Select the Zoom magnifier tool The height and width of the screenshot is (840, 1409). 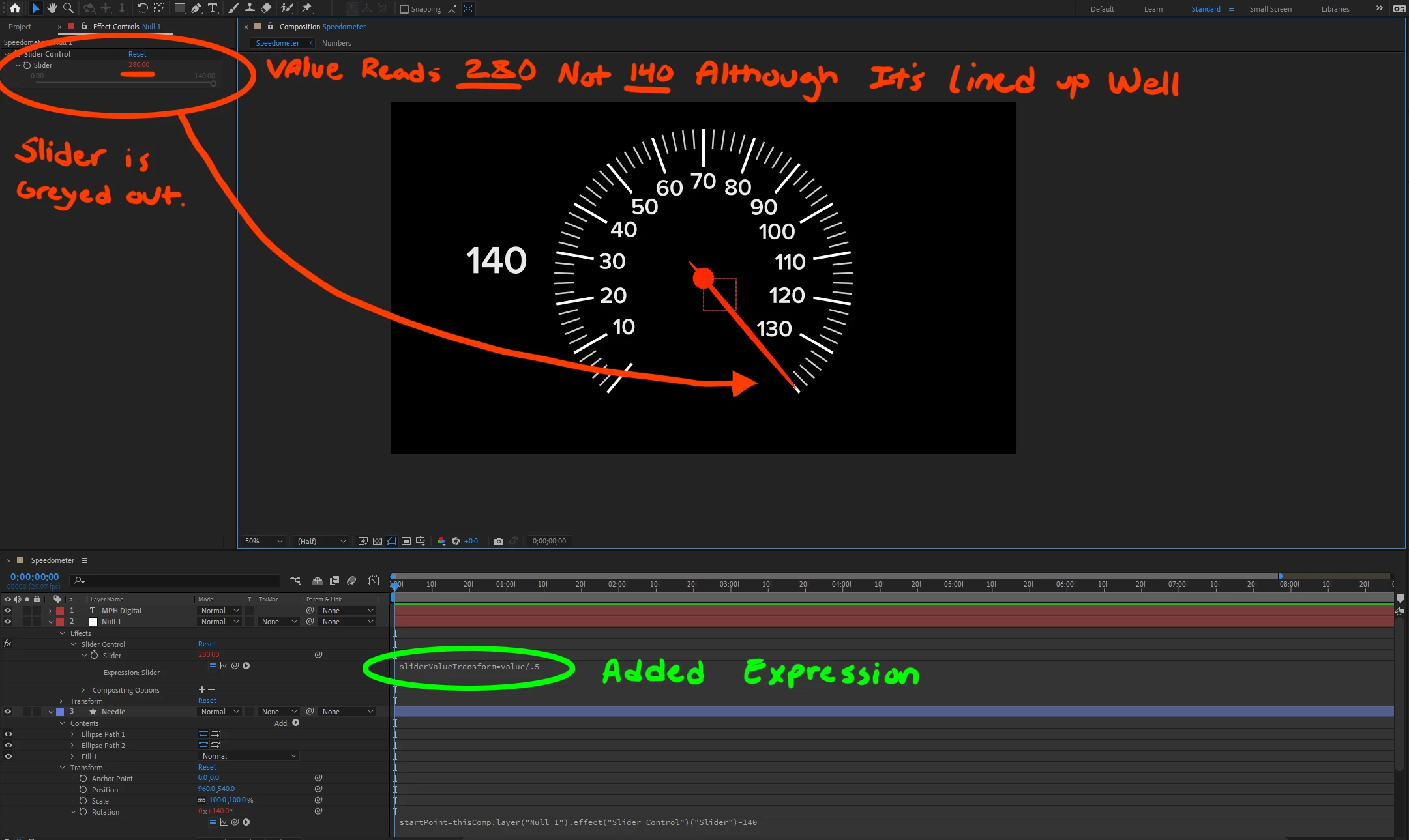click(x=68, y=8)
